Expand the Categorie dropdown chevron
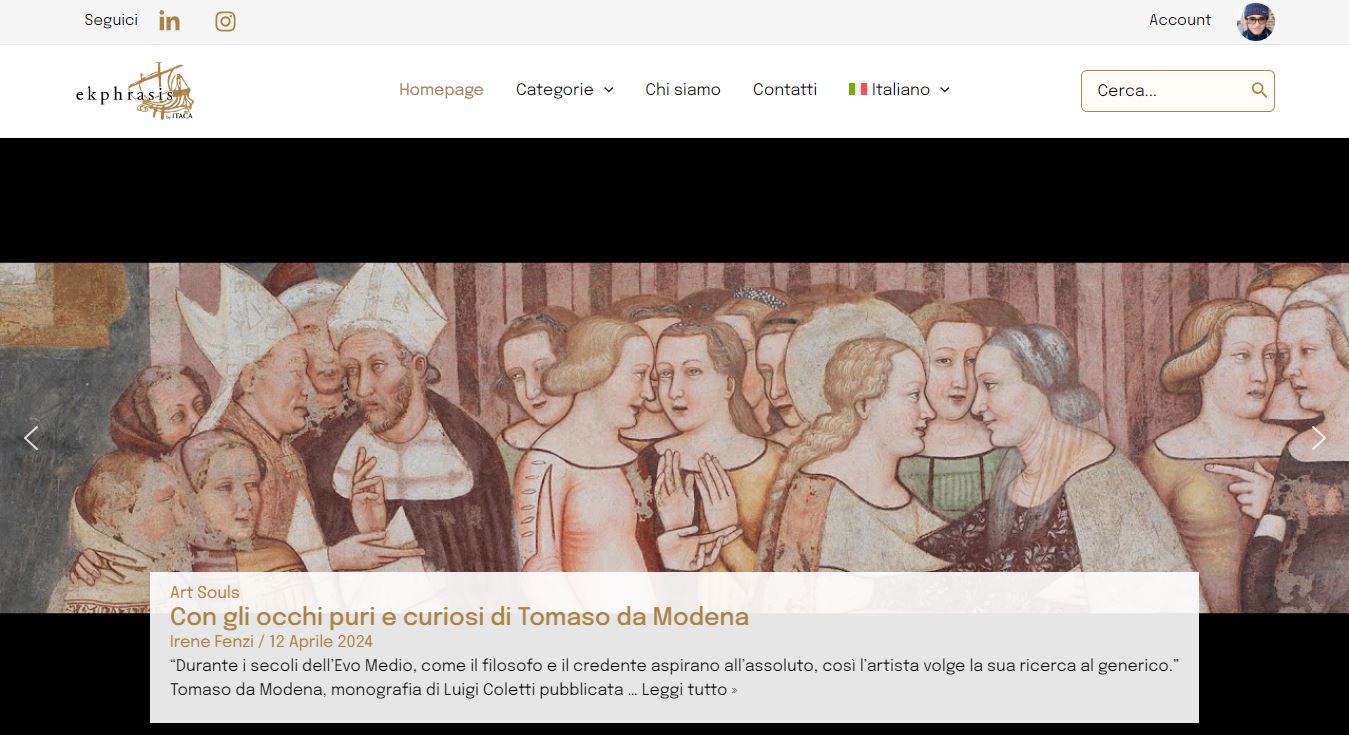The height and width of the screenshot is (735, 1349). tap(608, 90)
